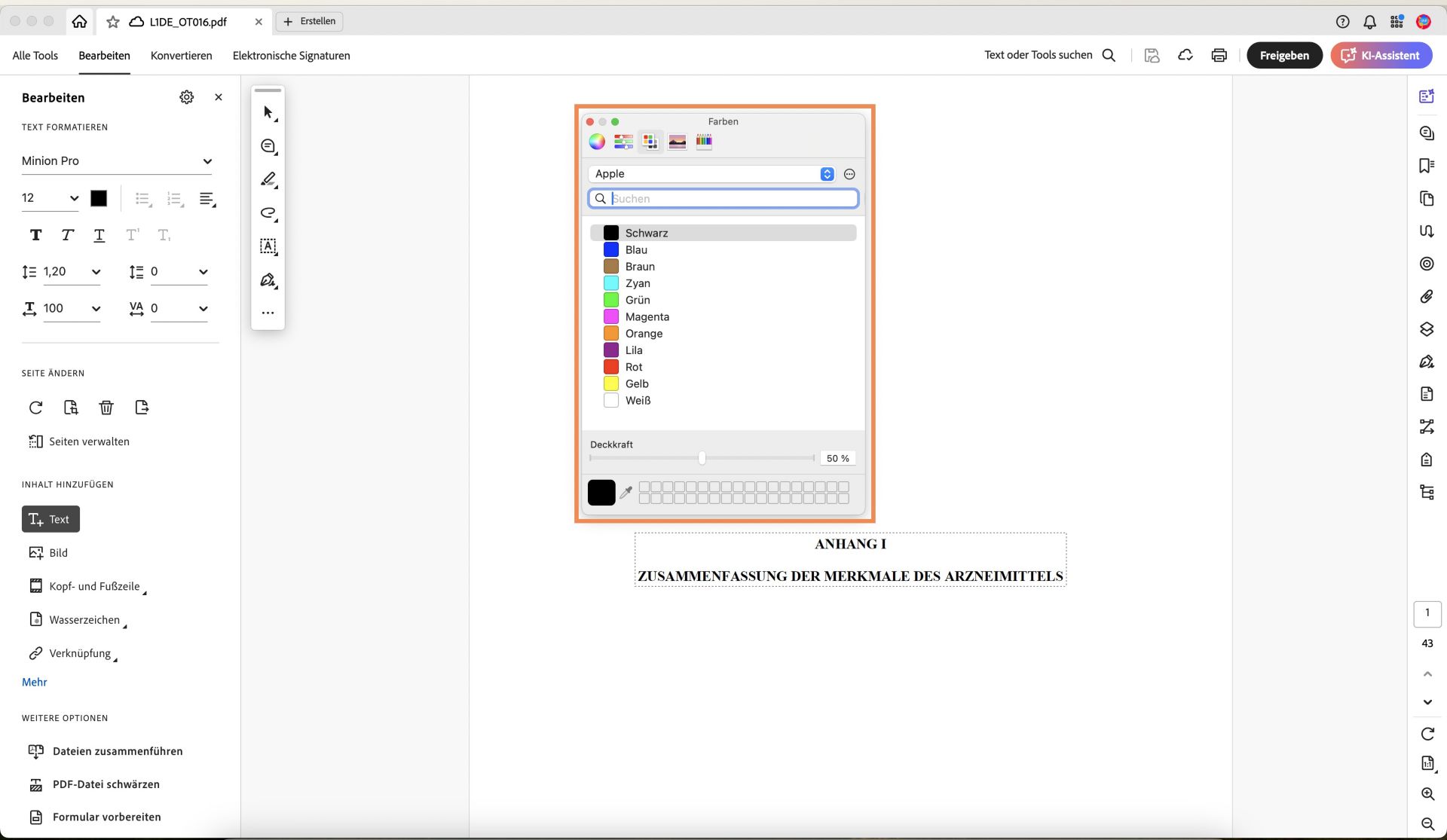
Task: Switch to the Konvertieren tab
Action: coord(181,55)
